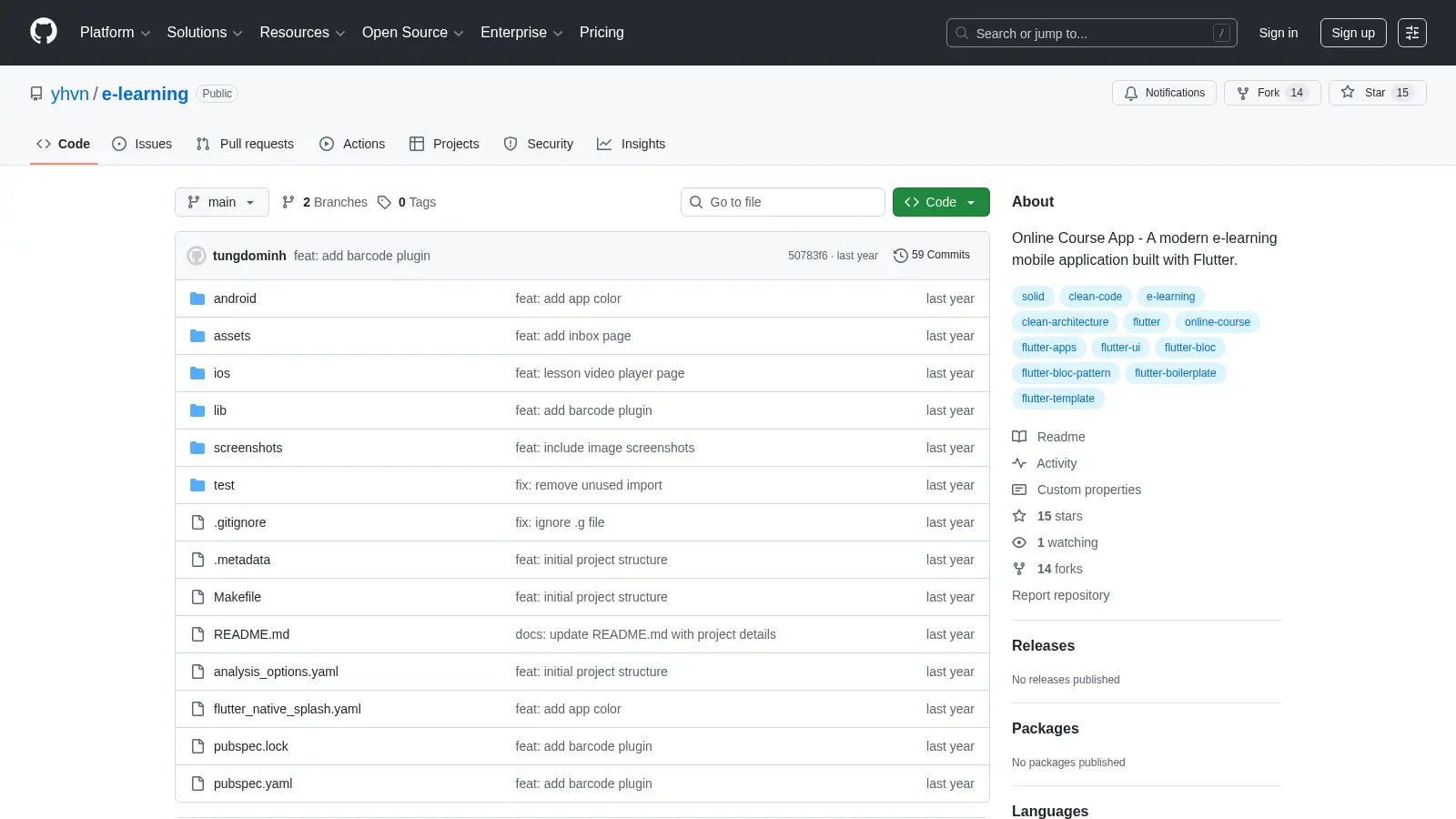1456x819 pixels.
Task: Switch to the Issues tab
Action: 142,144
